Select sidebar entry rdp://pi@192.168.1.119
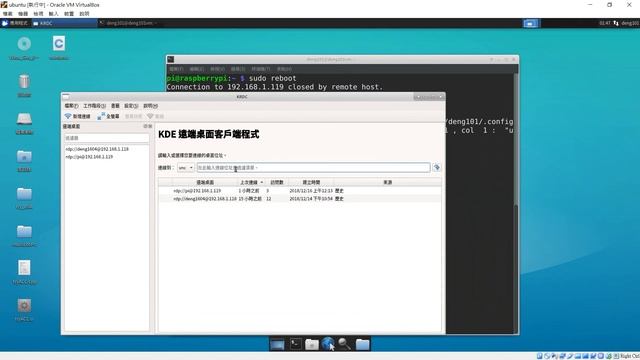 pos(89,157)
